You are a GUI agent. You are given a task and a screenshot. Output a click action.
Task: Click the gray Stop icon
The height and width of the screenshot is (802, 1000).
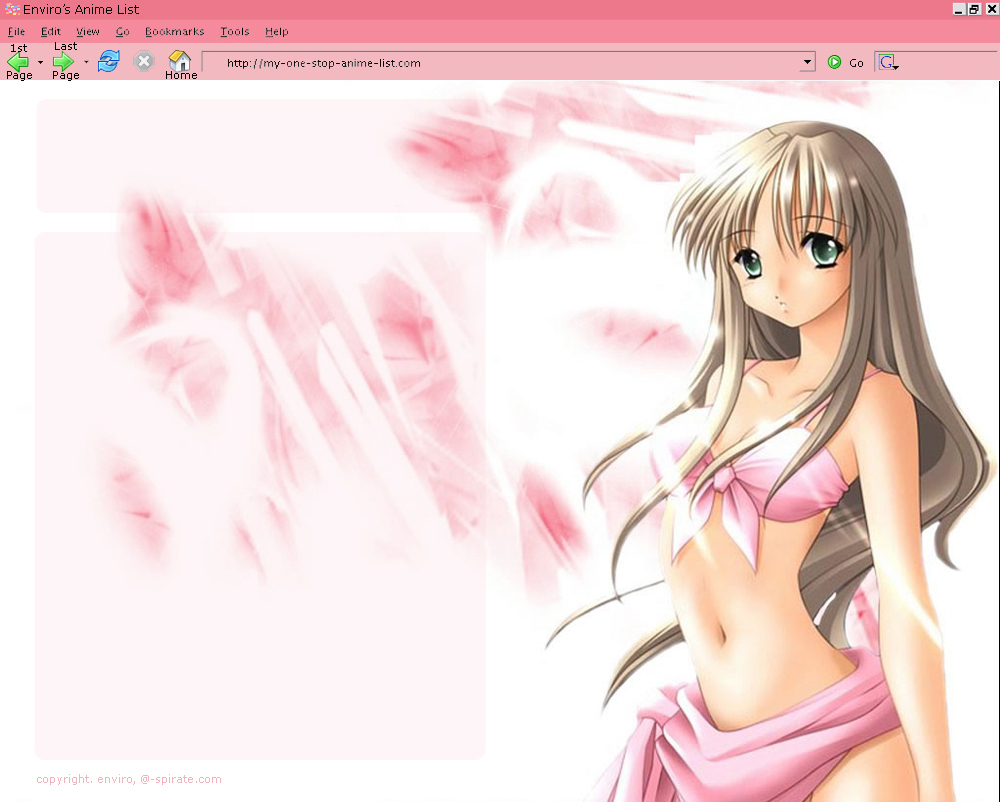tap(144, 61)
